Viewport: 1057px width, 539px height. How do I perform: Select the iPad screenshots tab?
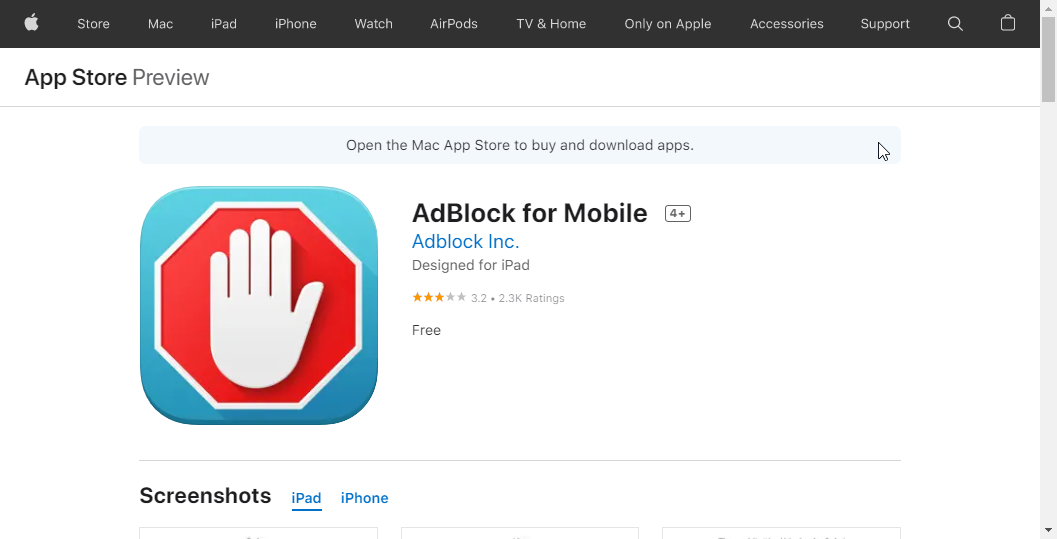(306, 498)
